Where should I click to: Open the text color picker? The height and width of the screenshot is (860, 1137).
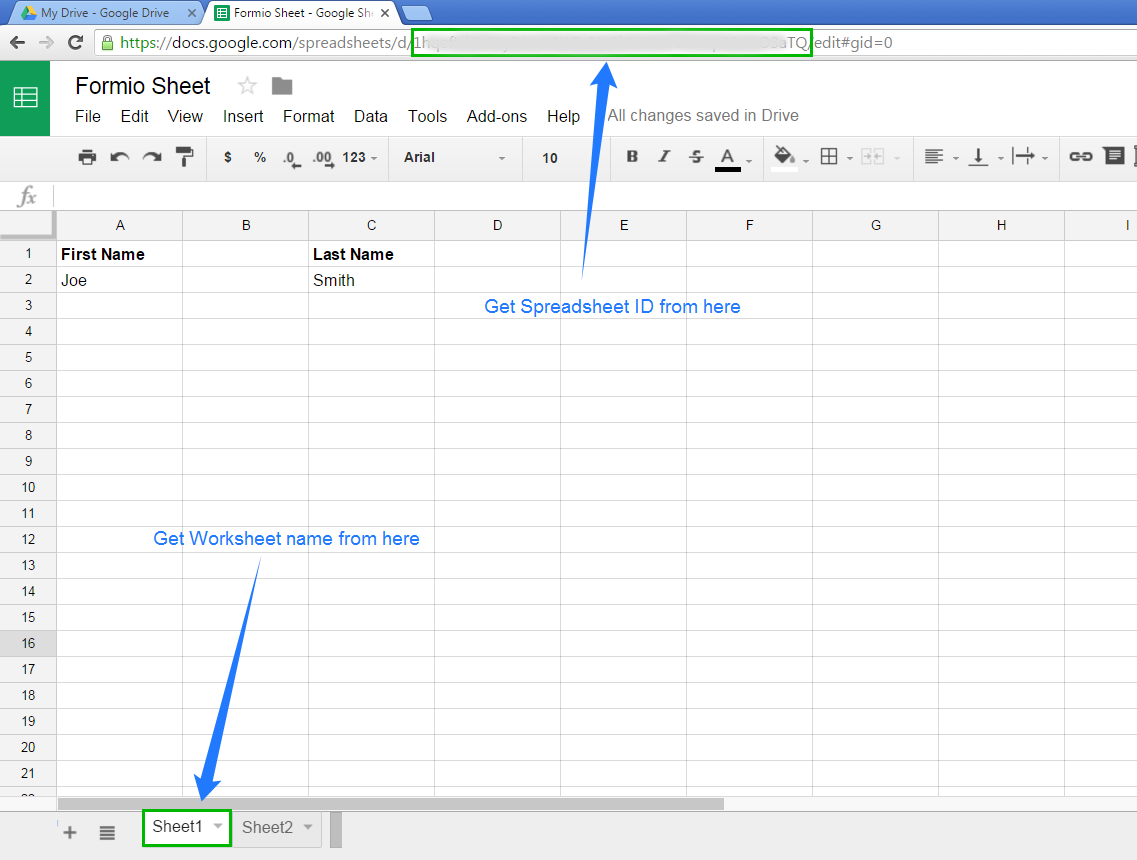click(728, 159)
